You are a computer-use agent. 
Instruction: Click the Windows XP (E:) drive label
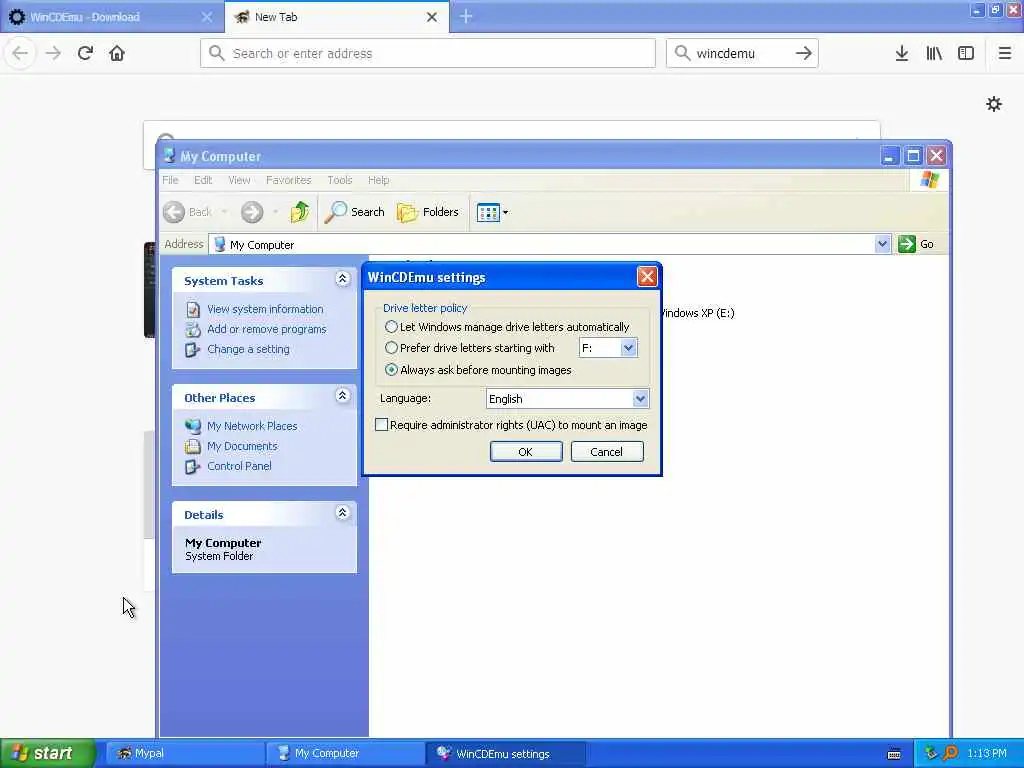coord(697,313)
